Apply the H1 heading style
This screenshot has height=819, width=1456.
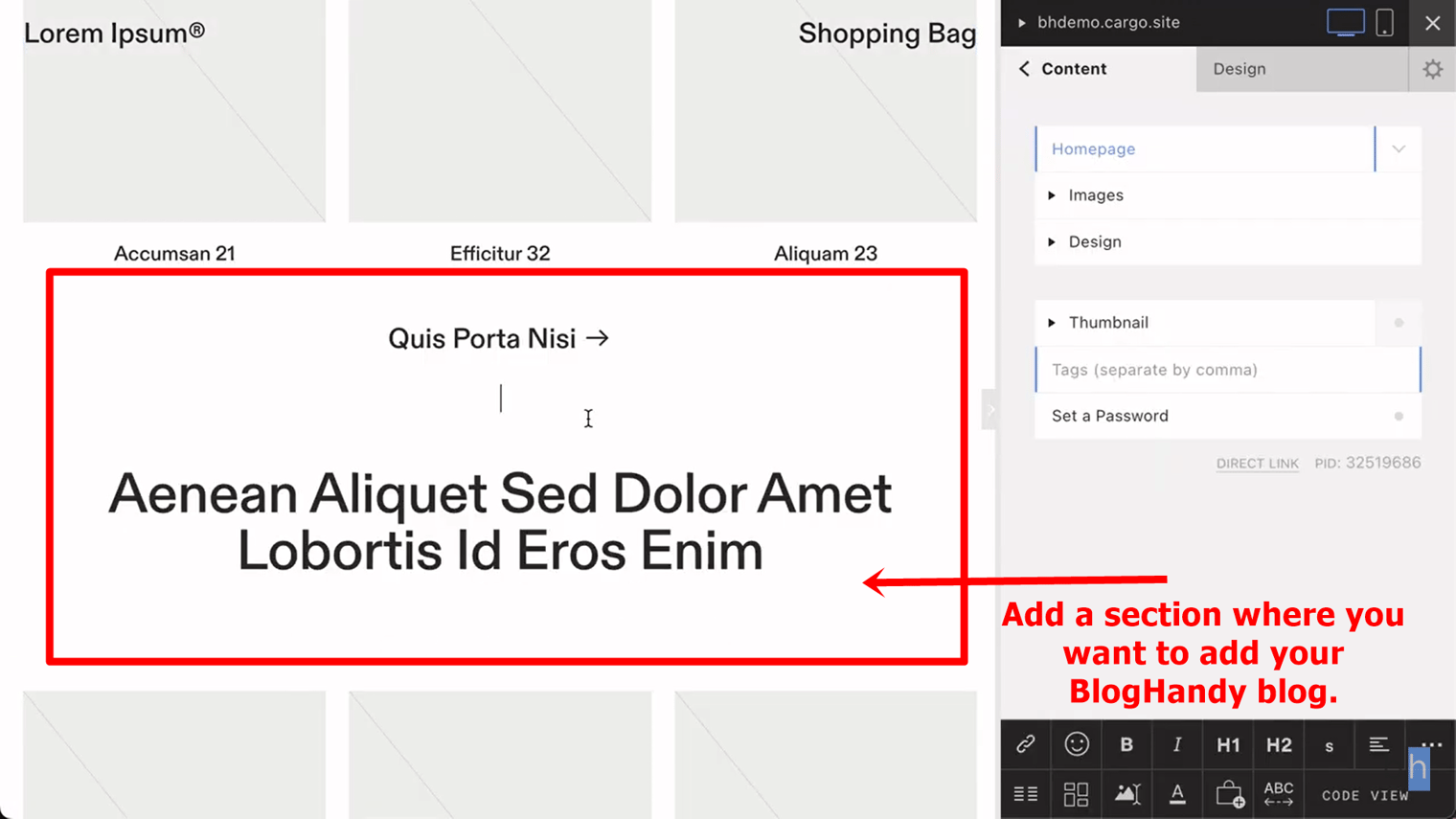coord(1227,745)
